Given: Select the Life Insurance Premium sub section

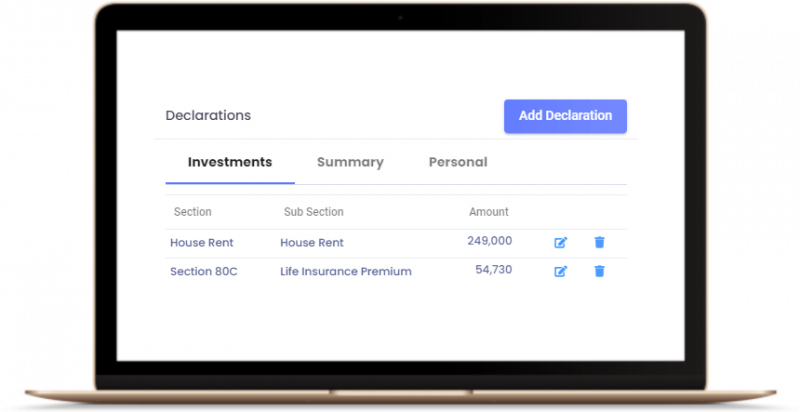Looking at the screenshot, I should [x=345, y=271].
